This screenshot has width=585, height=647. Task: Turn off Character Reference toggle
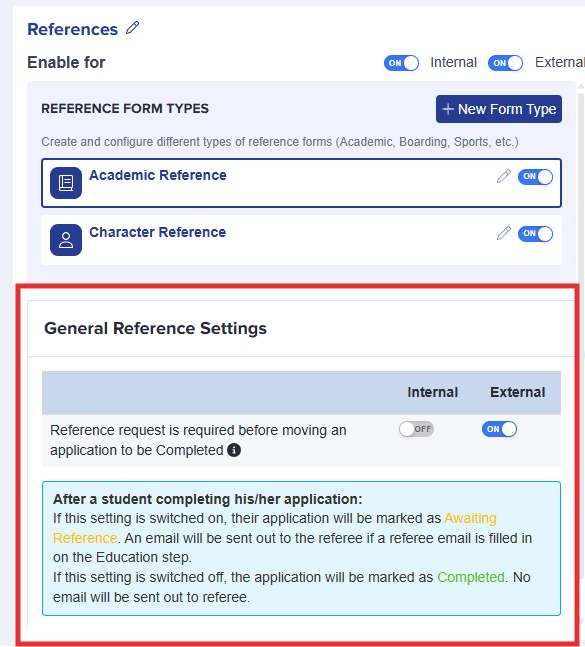pyautogui.click(x=535, y=234)
